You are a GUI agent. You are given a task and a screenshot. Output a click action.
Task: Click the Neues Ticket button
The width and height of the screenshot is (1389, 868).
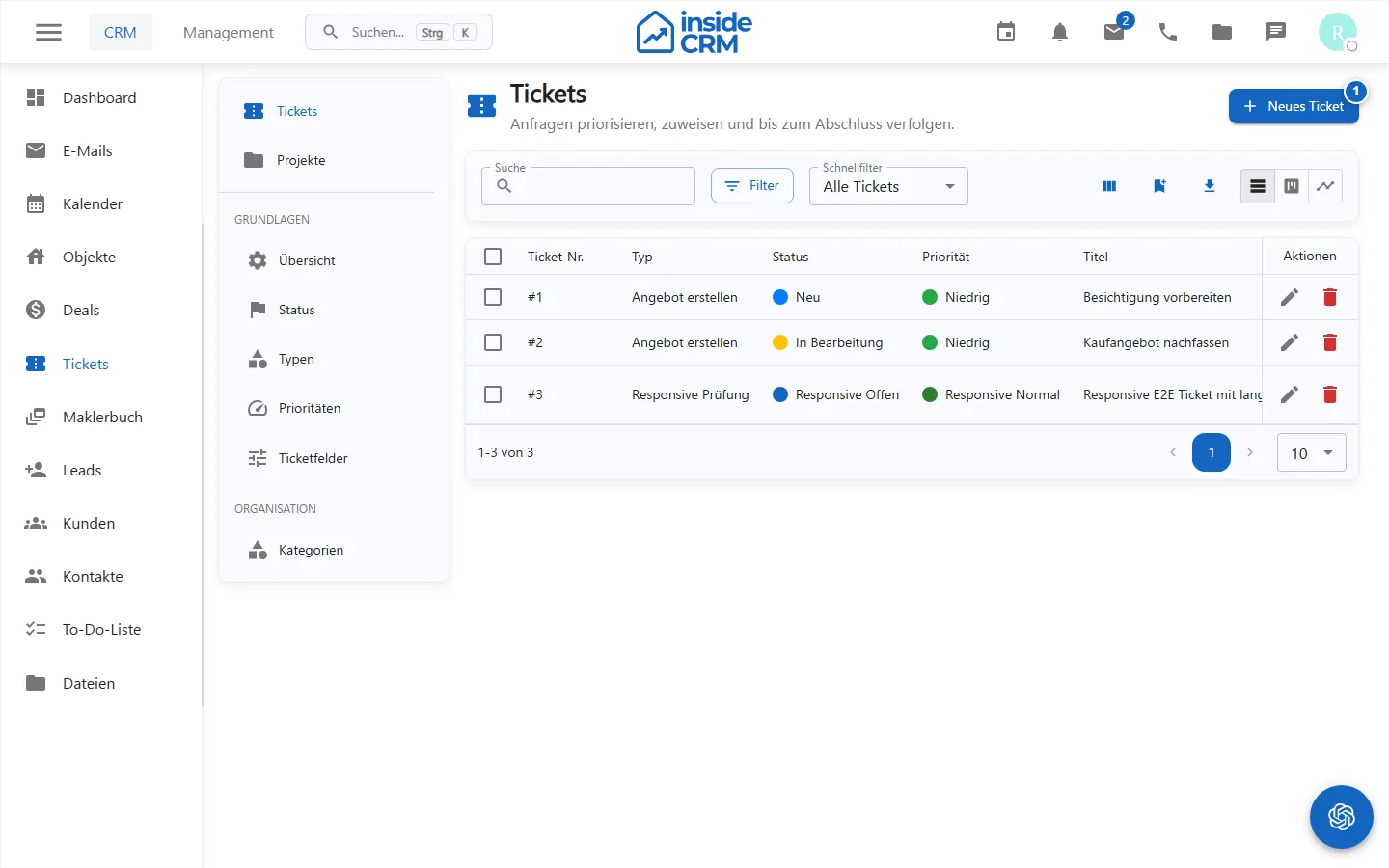pos(1294,106)
